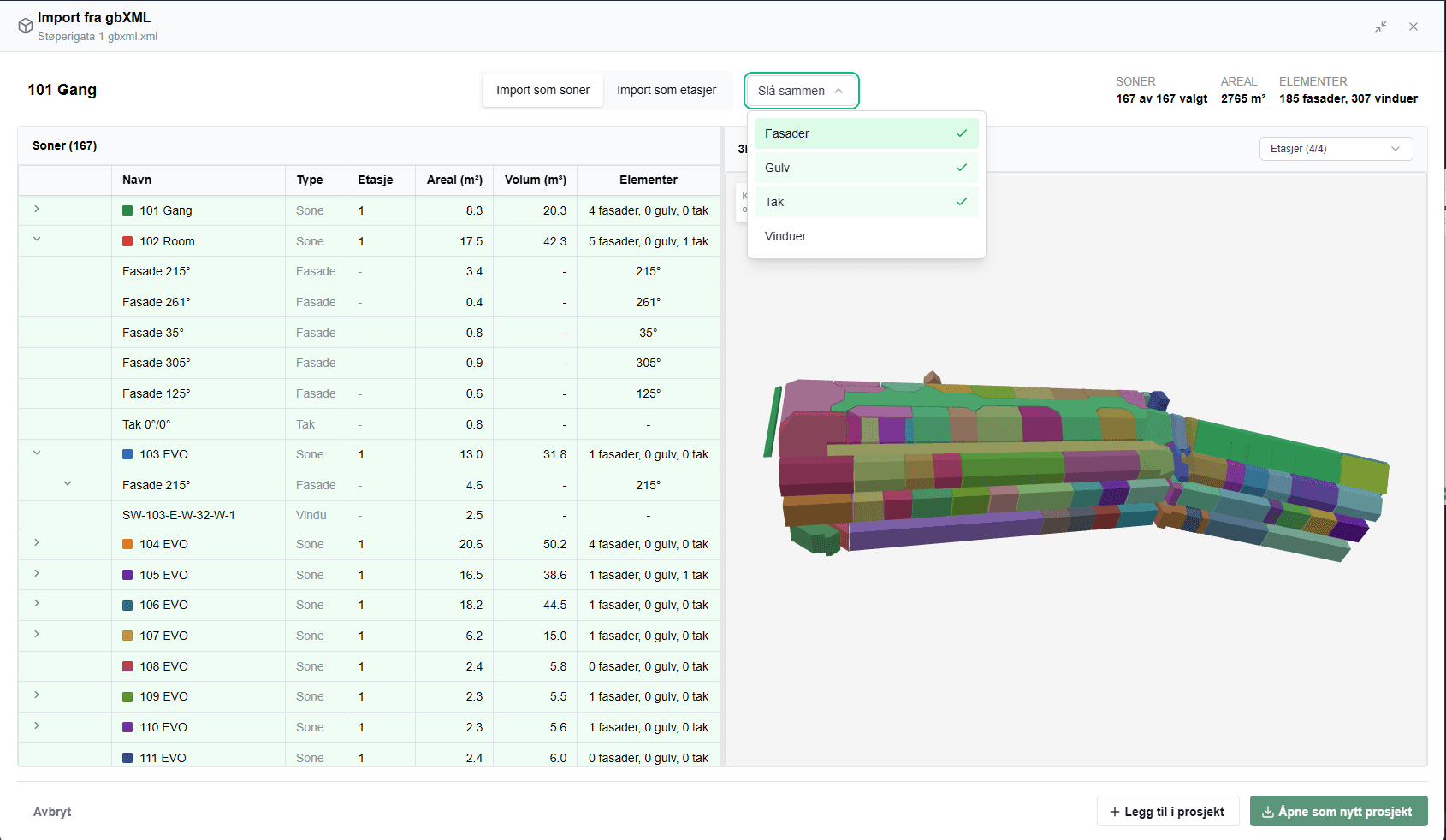
Task: Click the gbXML cube icon in header
Action: click(x=26, y=26)
